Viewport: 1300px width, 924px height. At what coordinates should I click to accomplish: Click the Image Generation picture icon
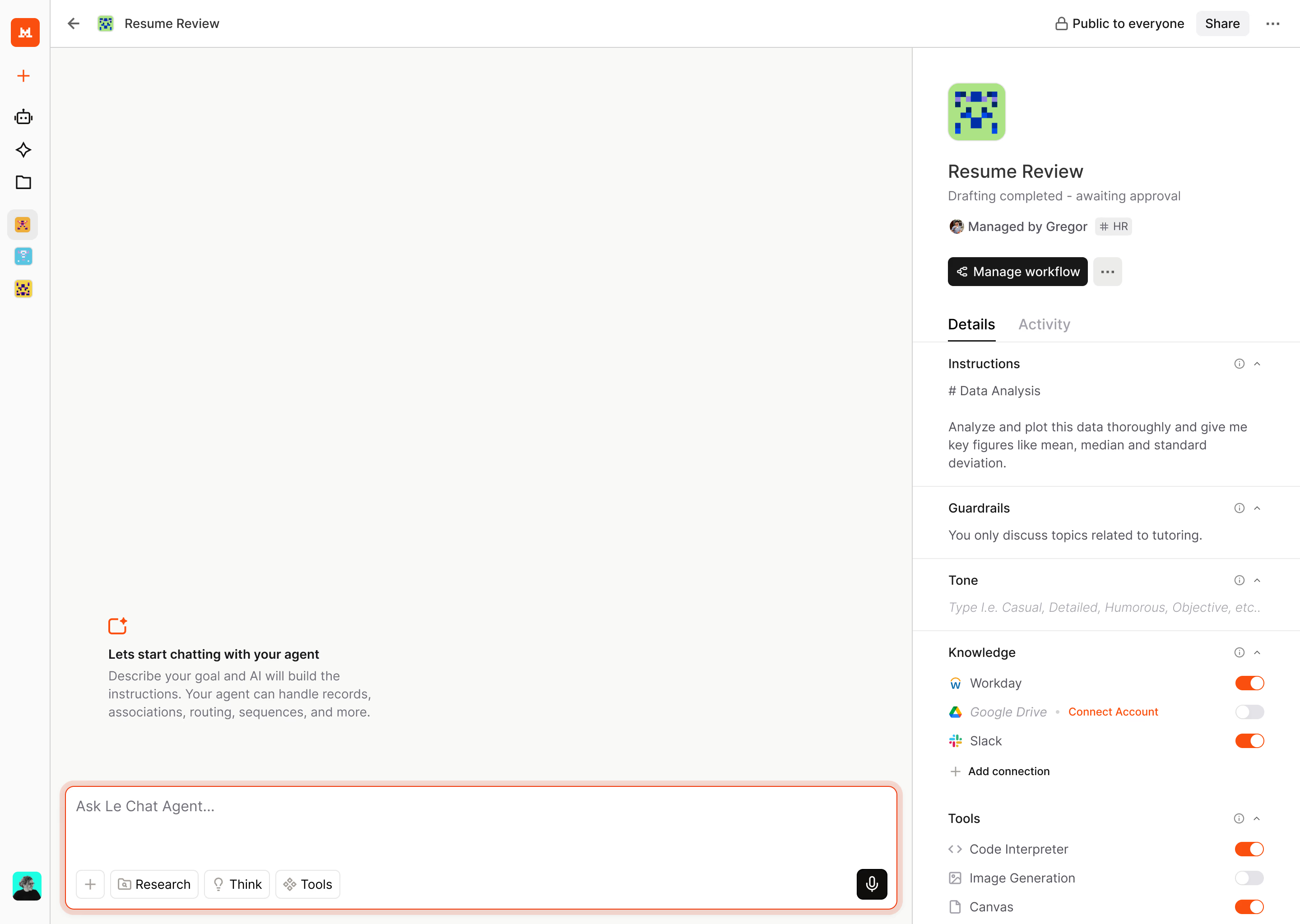click(x=955, y=878)
